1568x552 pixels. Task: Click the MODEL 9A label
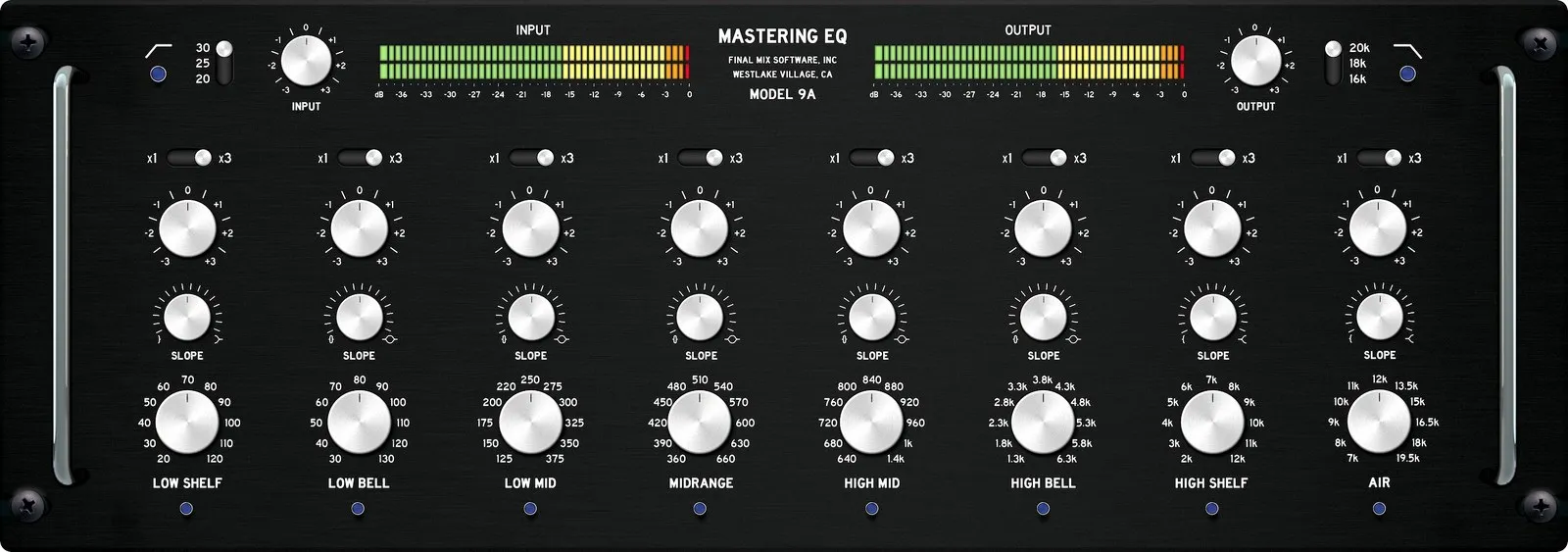[782, 95]
